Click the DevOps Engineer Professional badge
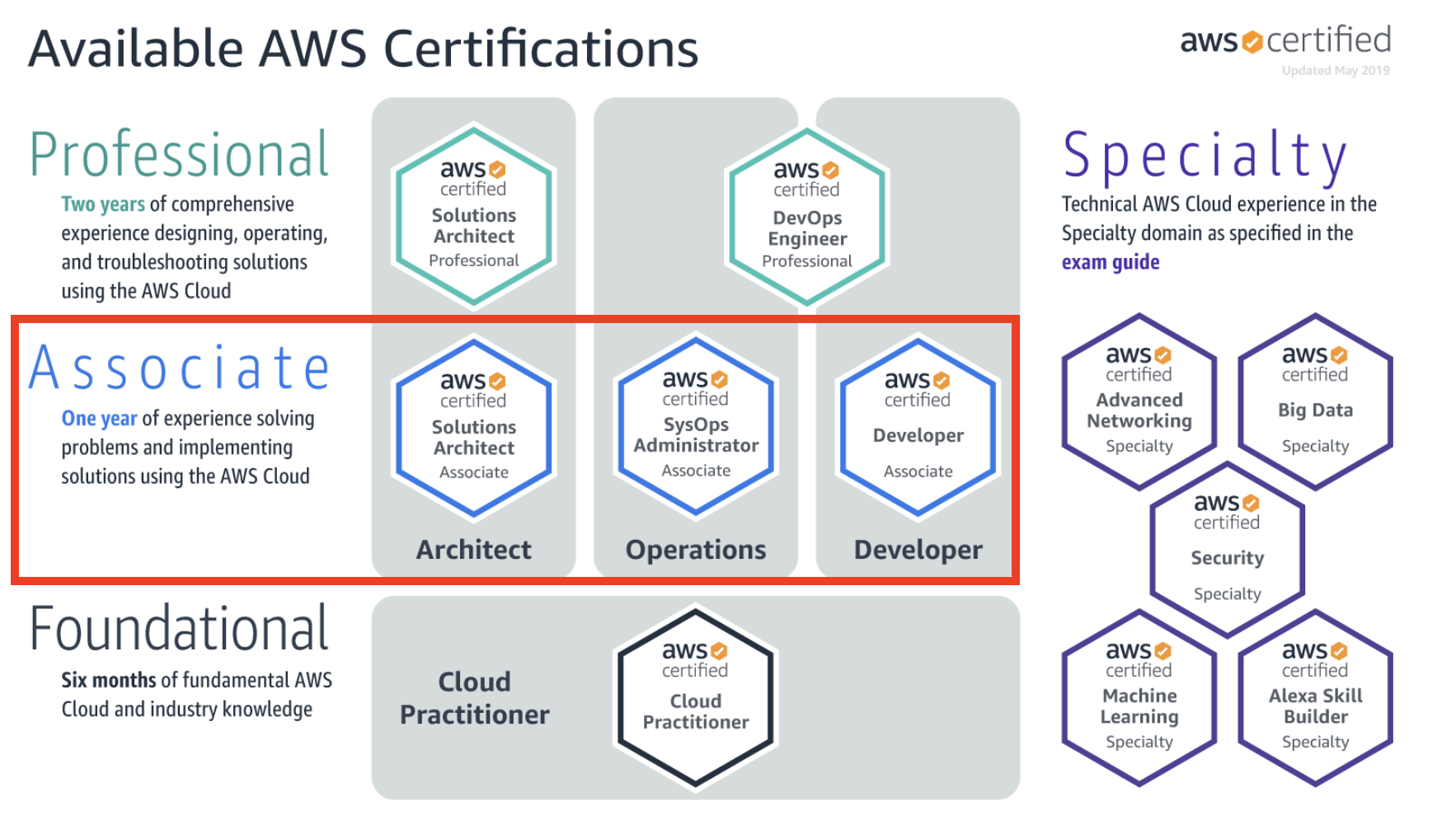Screen dimensions: 1456x839 tap(807, 217)
